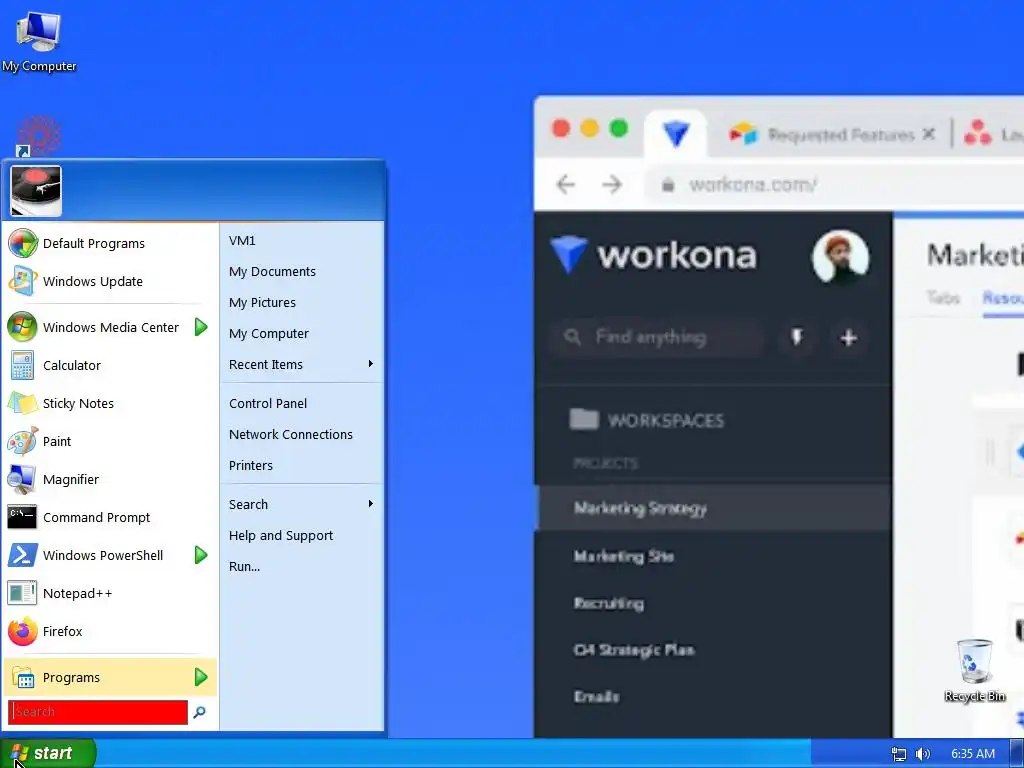1024x768 pixels.
Task: Click the volume speaker icon in system tray
Action: (x=923, y=754)
